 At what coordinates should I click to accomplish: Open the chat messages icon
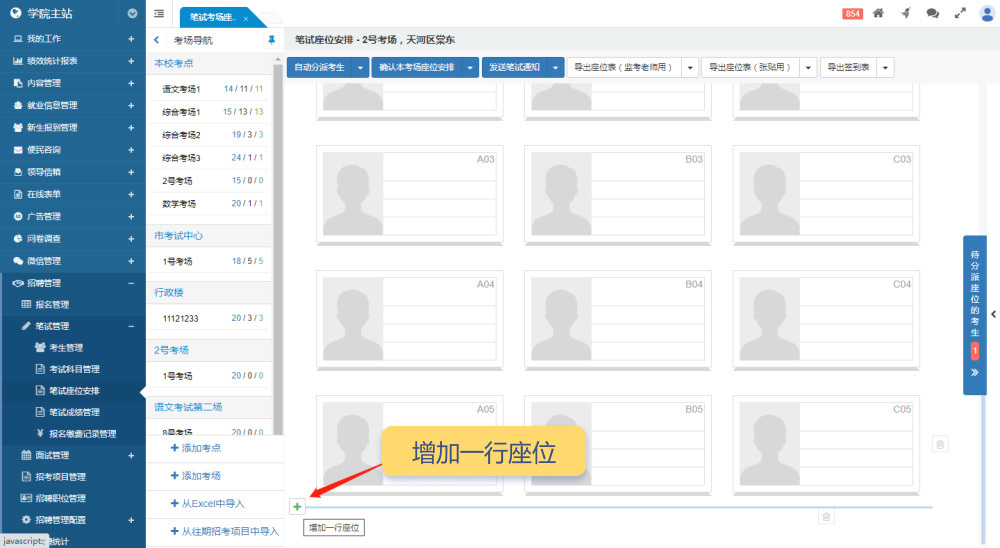932,13
